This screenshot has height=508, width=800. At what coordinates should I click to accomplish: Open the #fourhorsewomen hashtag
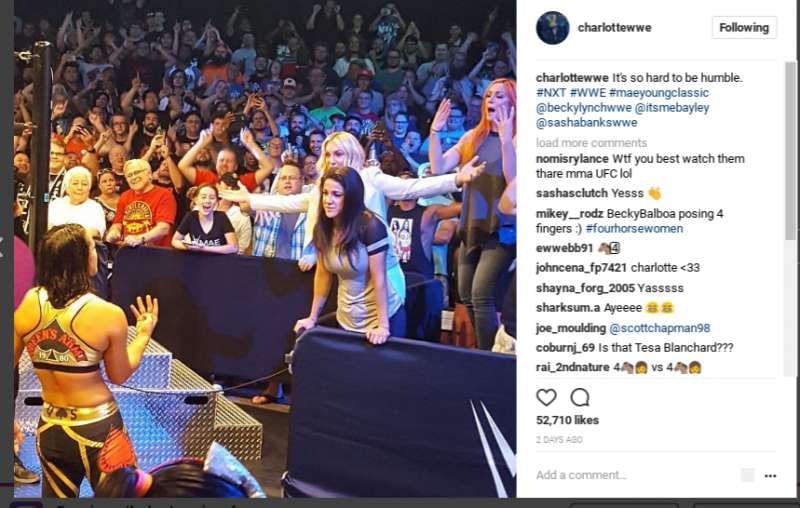pyautogui.click(x=634, y=228)
